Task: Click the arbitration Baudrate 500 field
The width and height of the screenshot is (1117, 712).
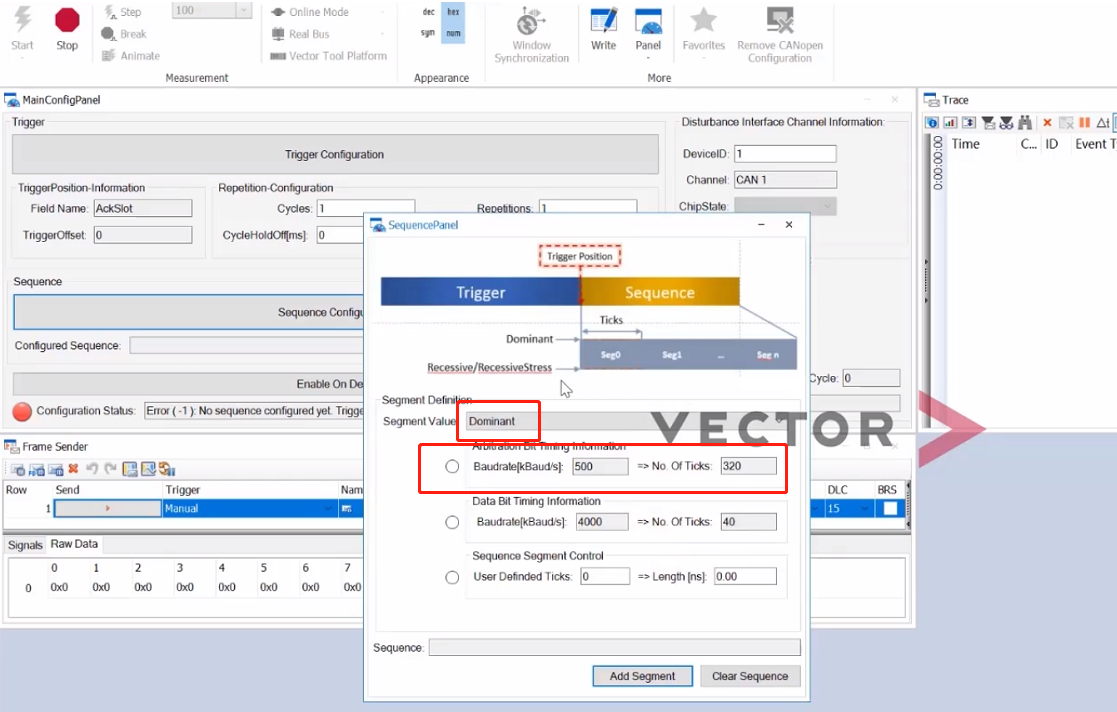Action: [x=601, y=466]
